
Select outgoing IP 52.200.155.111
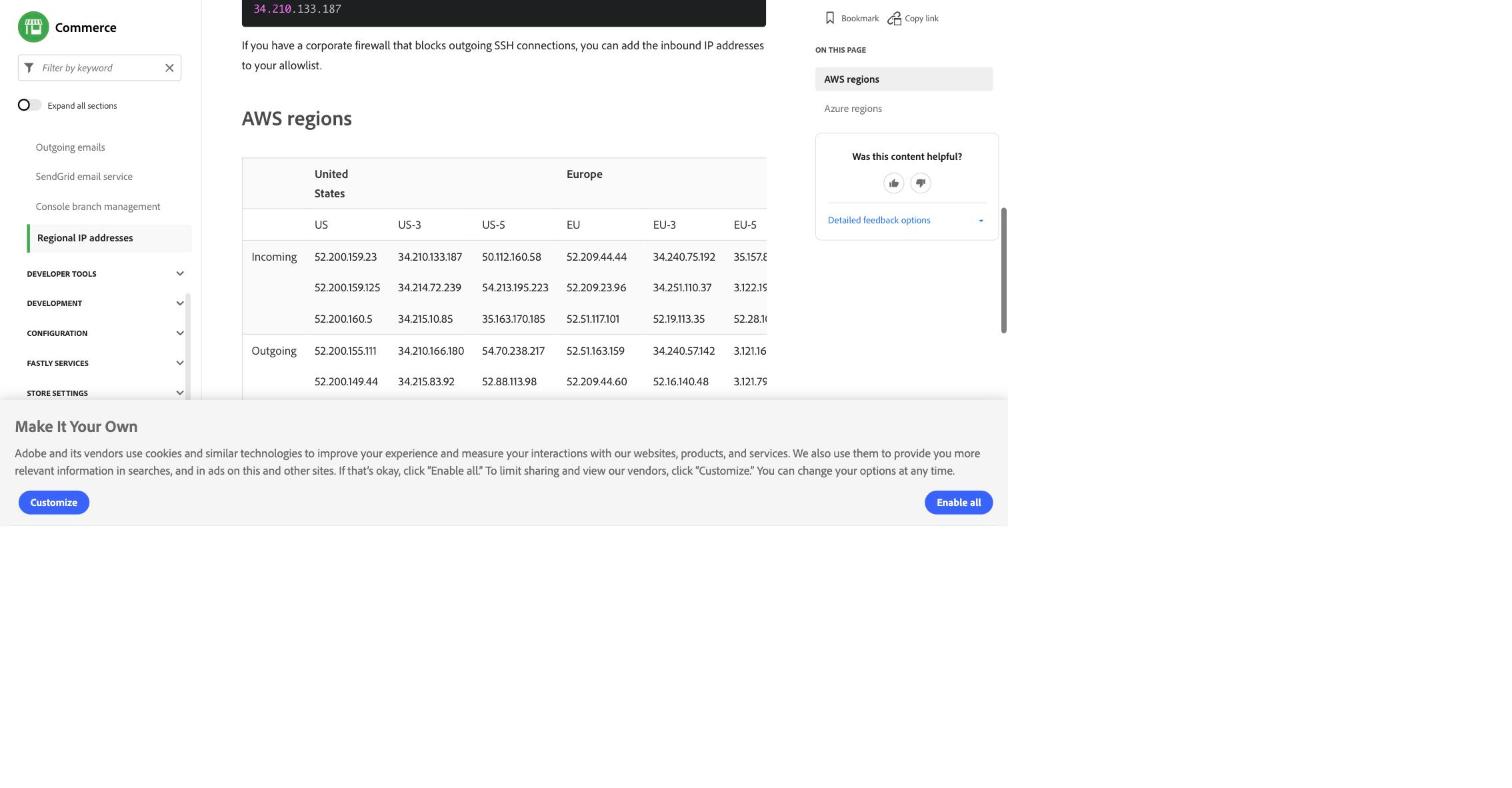coord(345,351)
